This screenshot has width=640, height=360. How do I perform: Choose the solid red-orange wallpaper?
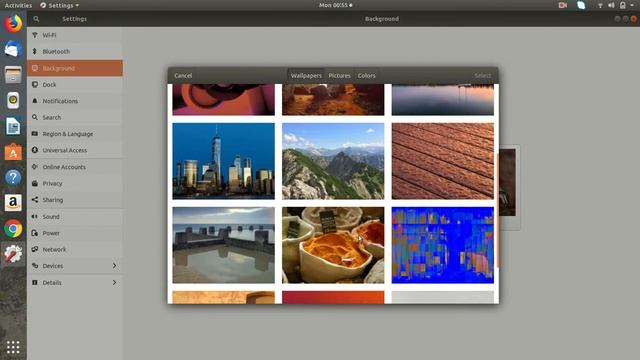click(333, 297)
